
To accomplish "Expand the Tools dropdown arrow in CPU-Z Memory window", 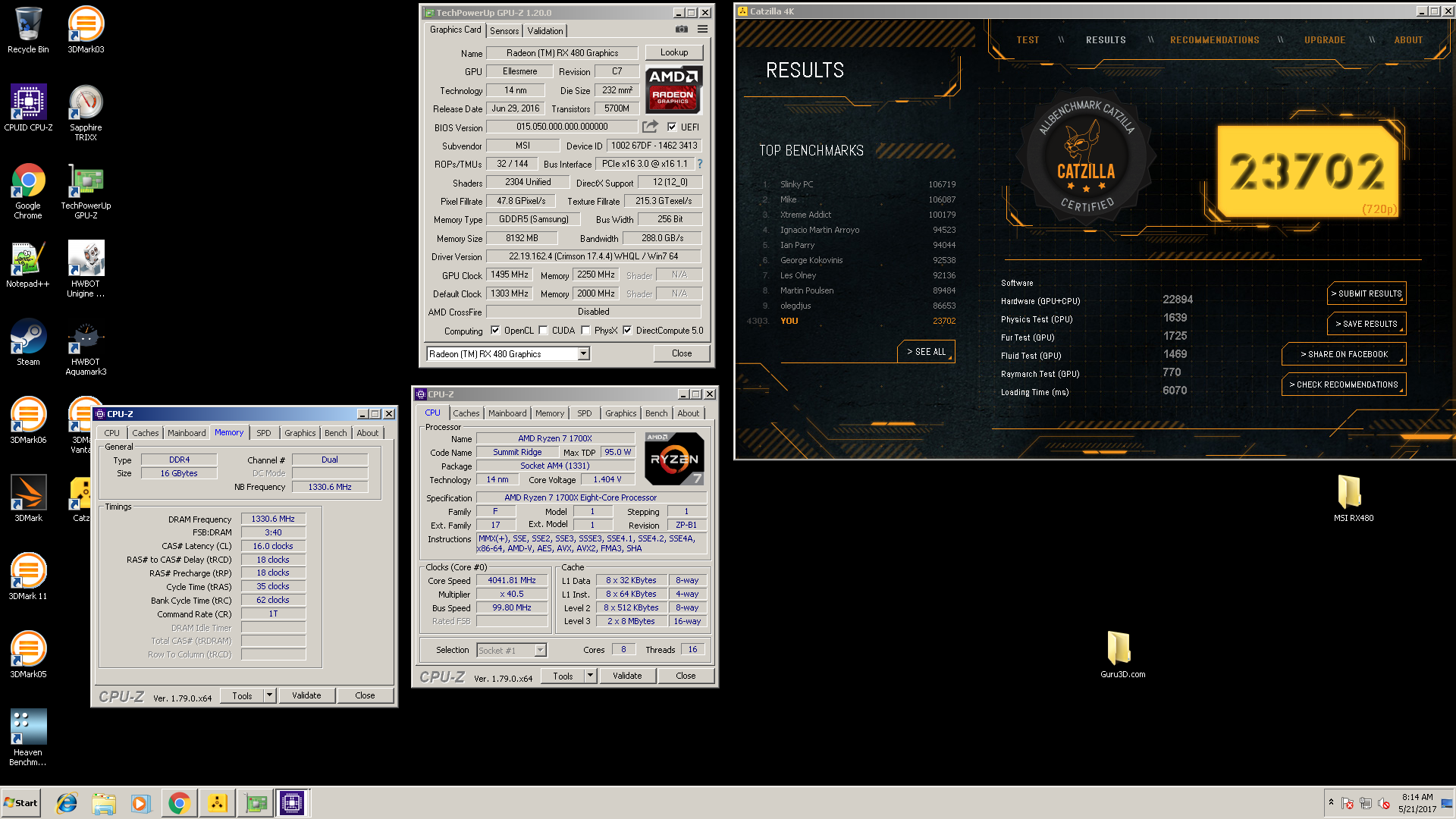I will click(x=268, y=695).
